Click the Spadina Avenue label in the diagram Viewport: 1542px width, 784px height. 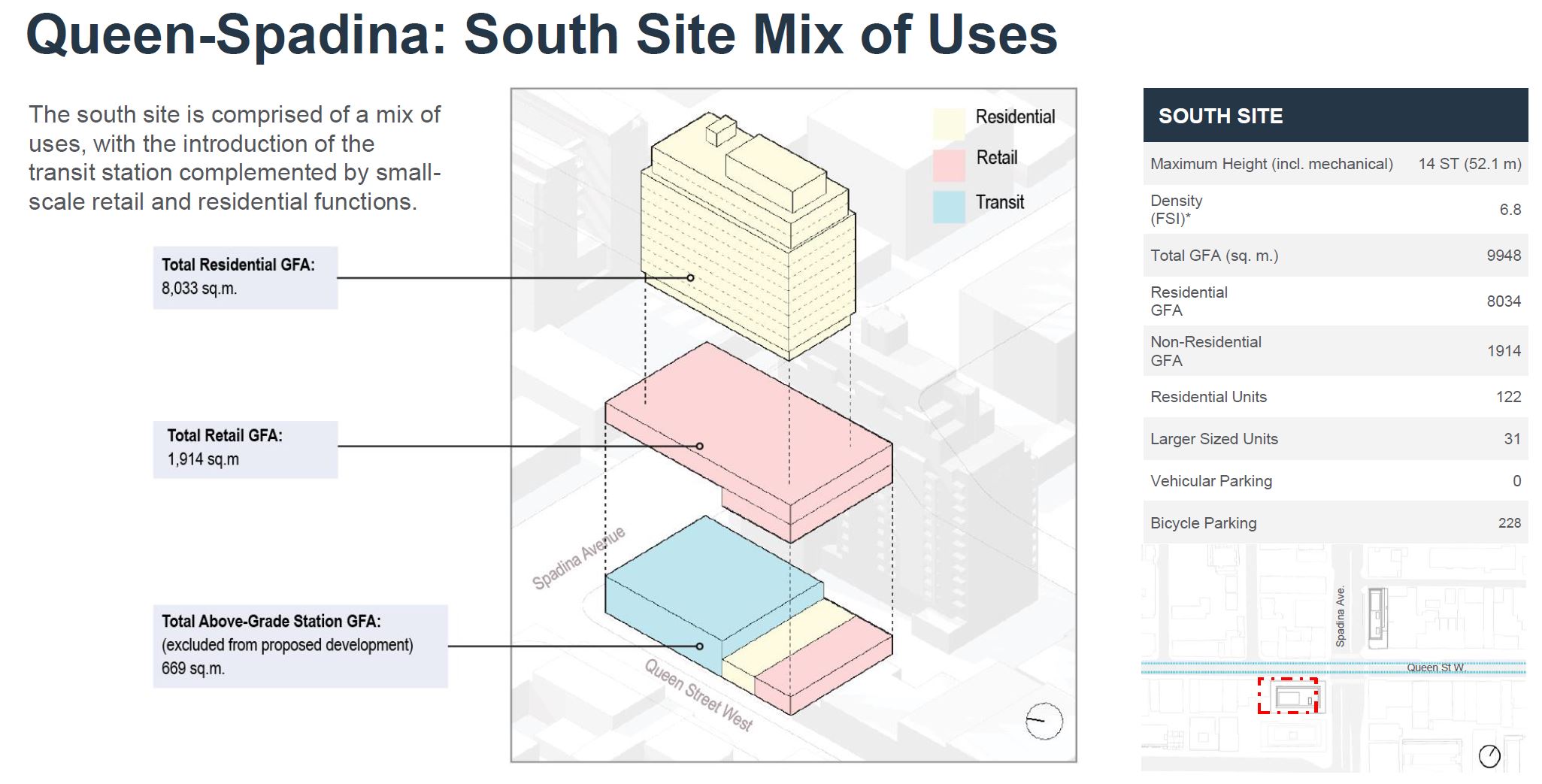click(578, 558)
